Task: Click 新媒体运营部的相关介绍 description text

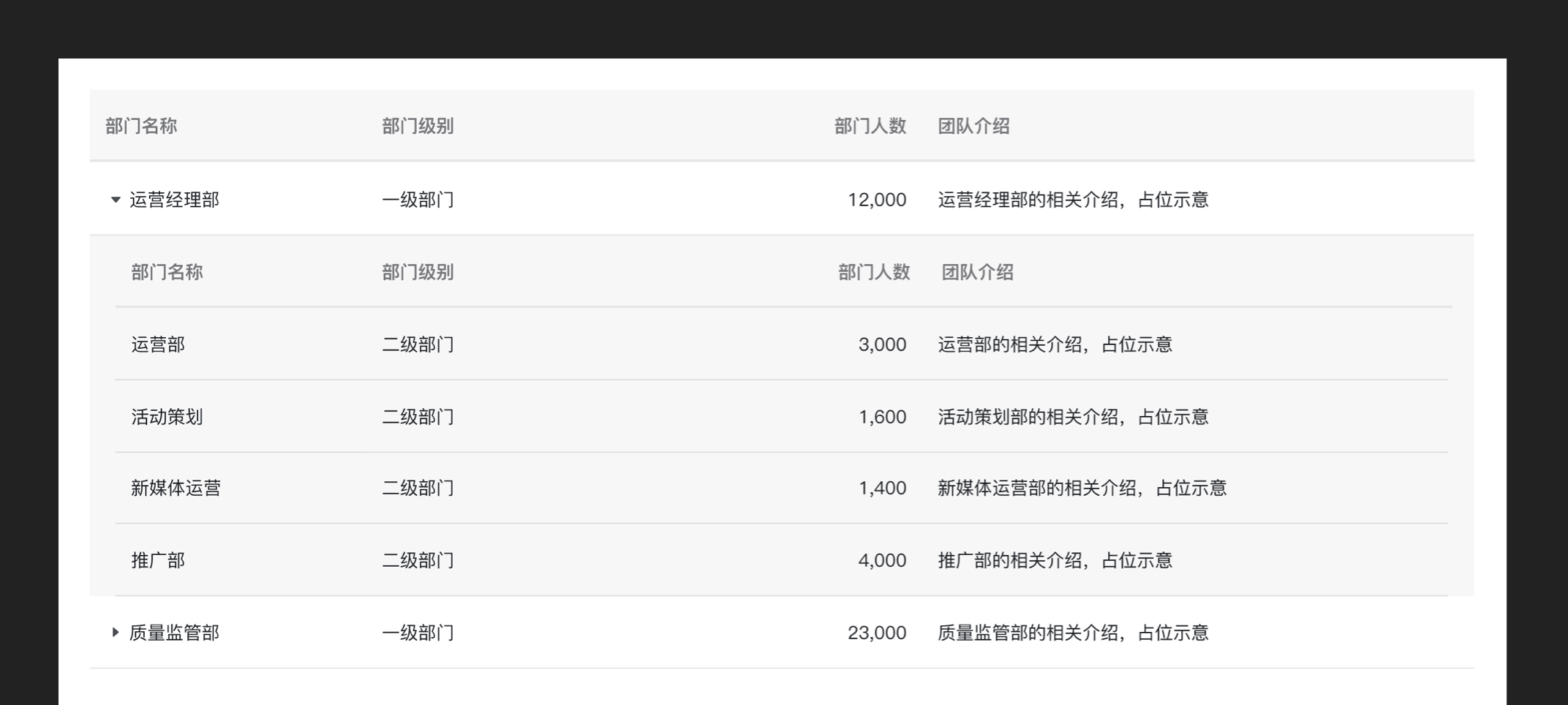Action: pos(1082,488)
